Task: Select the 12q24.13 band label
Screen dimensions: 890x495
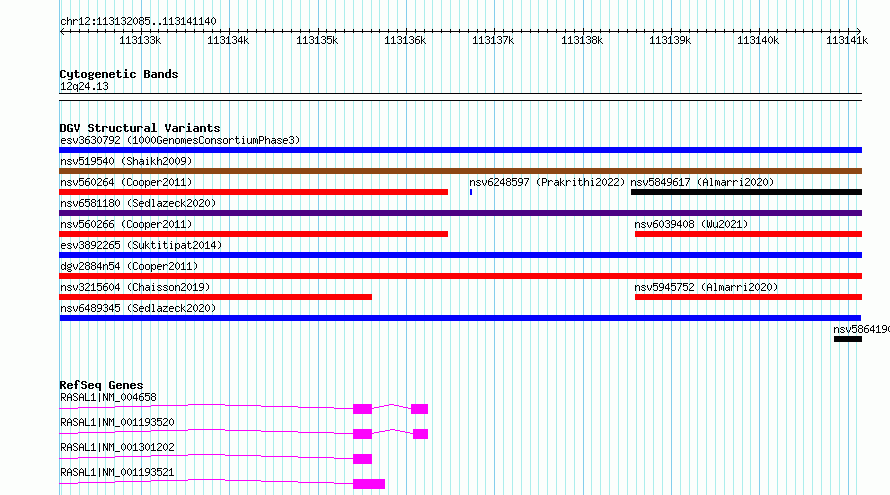Action: pos(84,86)
